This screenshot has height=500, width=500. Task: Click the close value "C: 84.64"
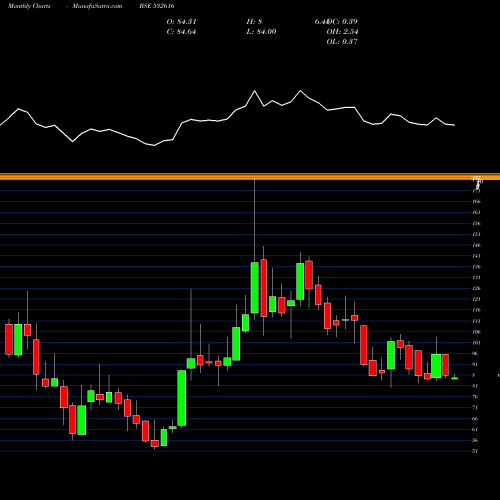click(x=182, y=32)
